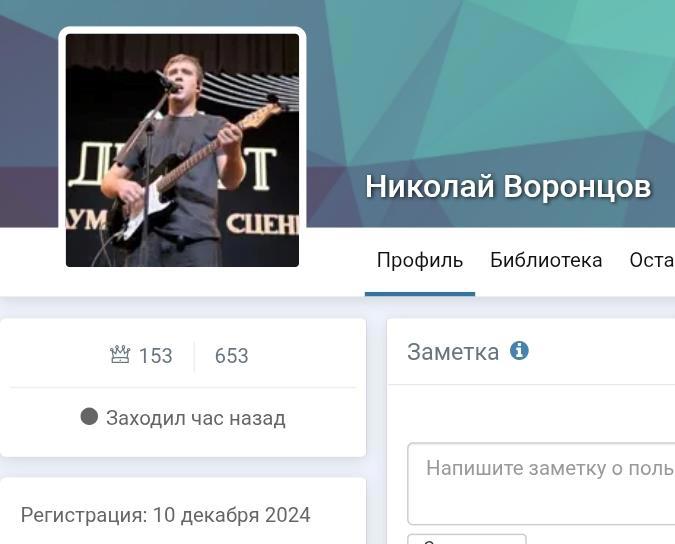Click the Заметка section heading

453,352
